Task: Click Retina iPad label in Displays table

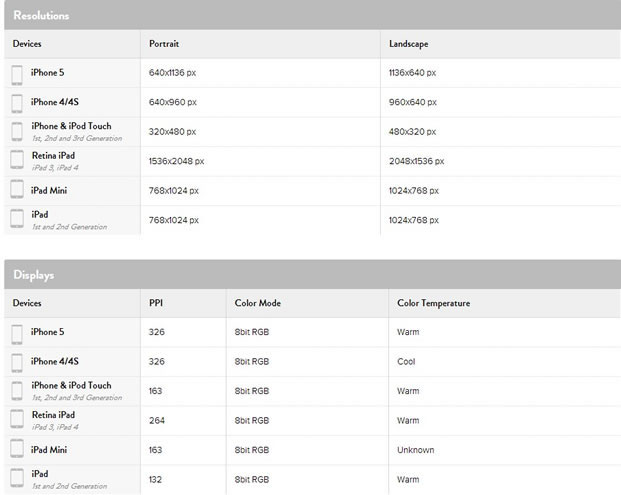Action: [53, 415]
